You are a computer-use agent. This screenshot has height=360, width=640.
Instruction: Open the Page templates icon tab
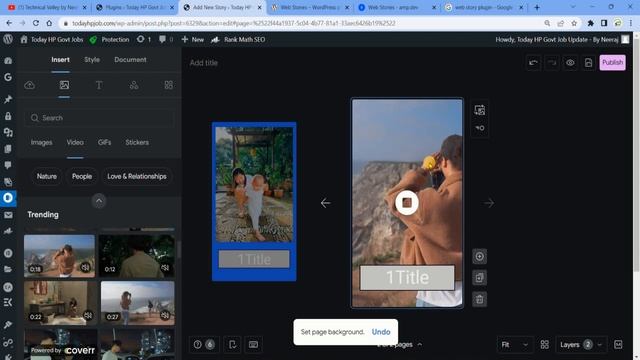pyautogui.click(x=169, y=85)
